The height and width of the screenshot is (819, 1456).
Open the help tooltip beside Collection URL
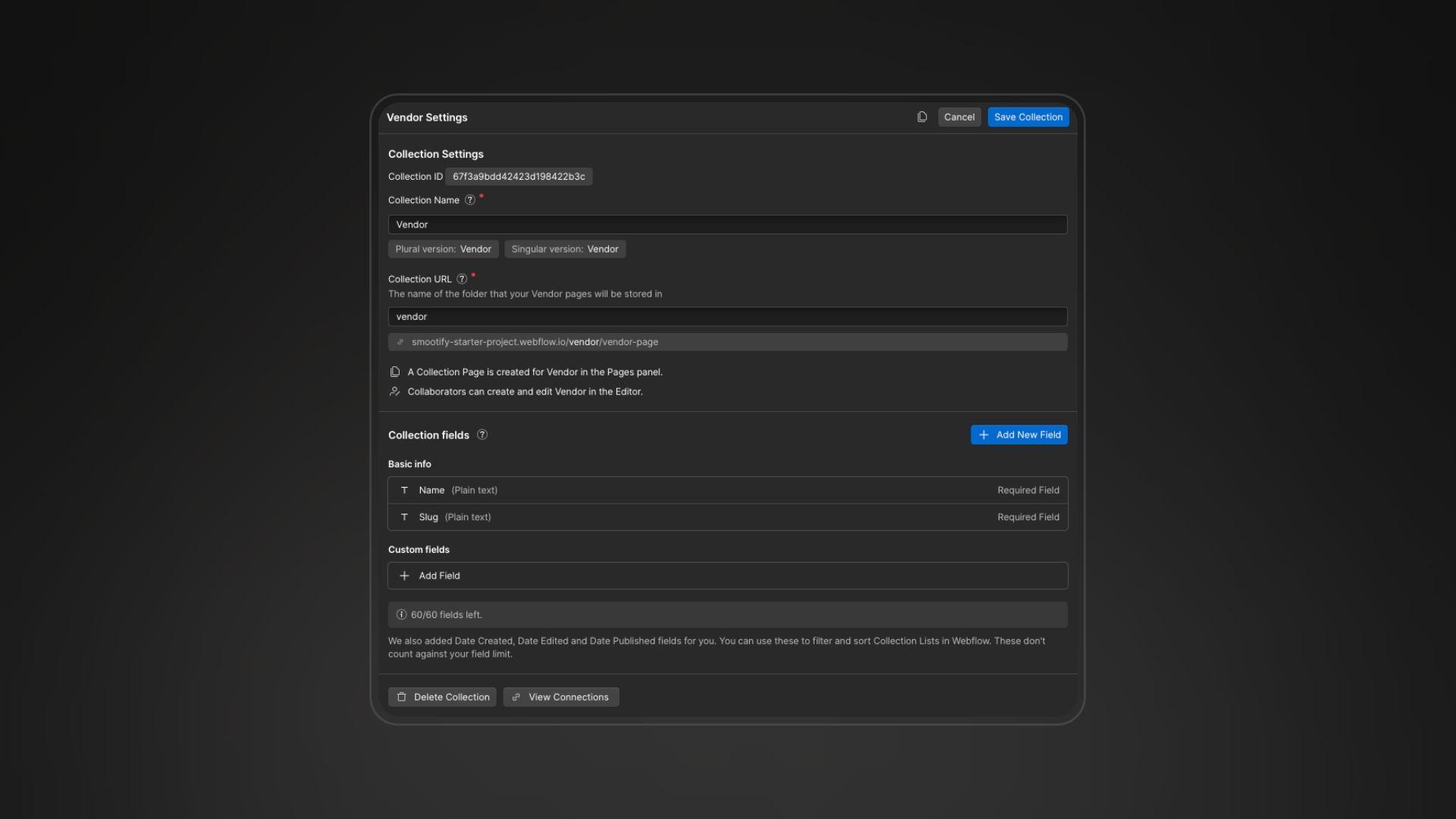[x=462, y=279]
